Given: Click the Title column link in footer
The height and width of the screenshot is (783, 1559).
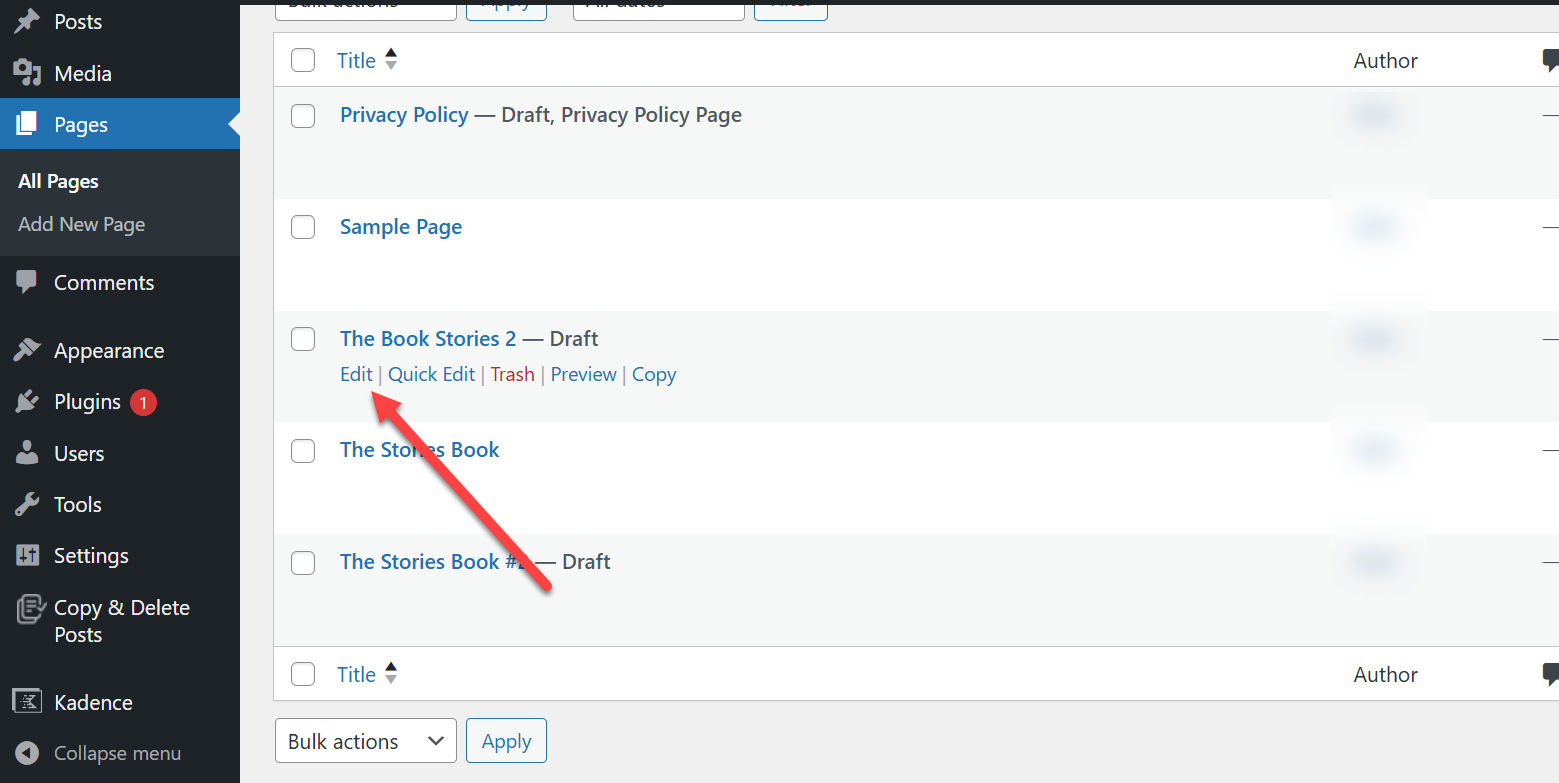Looking at the screenshot, I should point(356,674).
